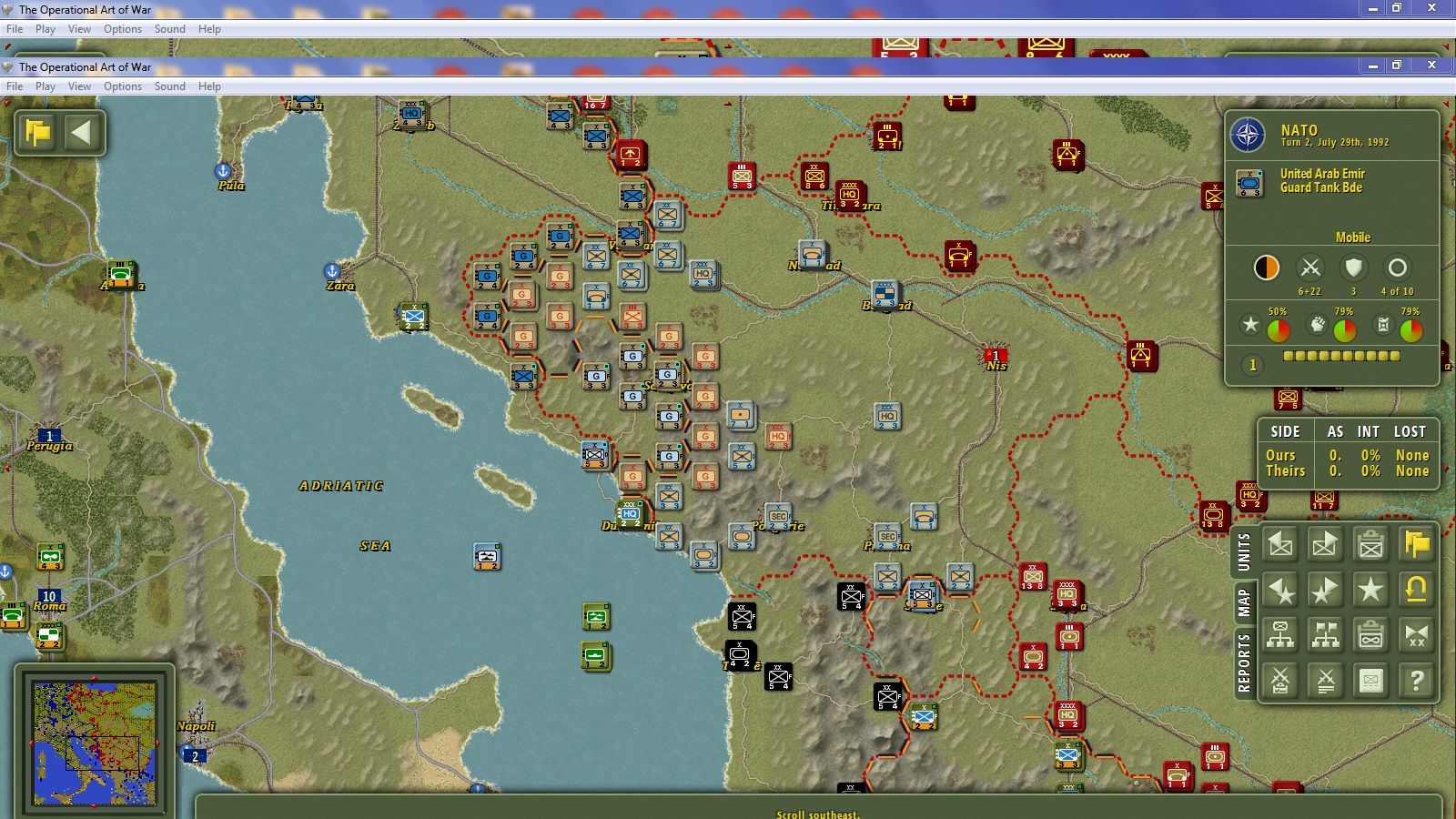Viewport: 1456px width, 819px height.
Task: Click the 'Ours' row in combat summary
Action: [x=1348, y=455]
